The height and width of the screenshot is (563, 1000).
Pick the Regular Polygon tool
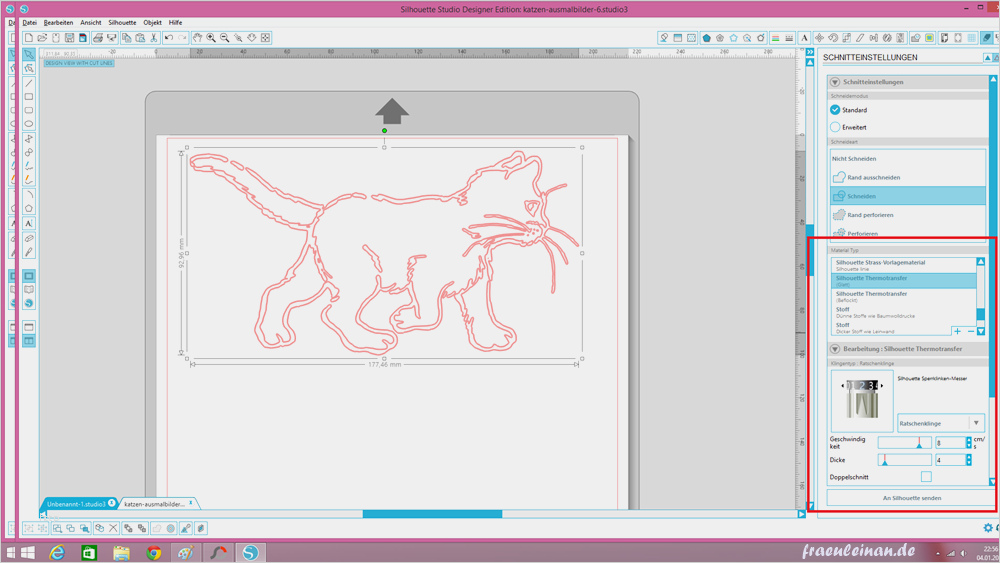coord(29,208)
